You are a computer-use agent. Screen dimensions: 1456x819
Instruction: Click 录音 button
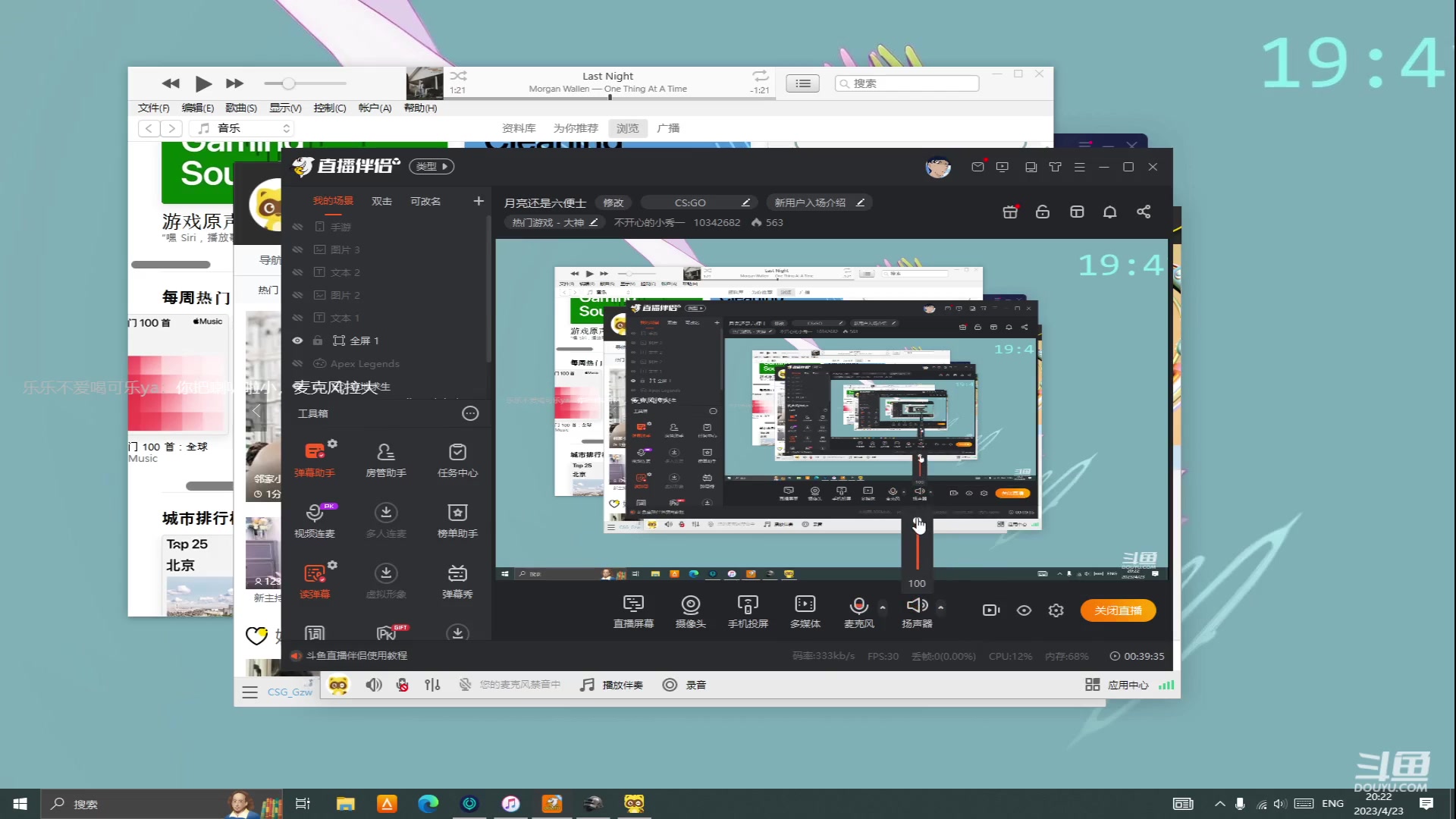(x=684, y=685)
